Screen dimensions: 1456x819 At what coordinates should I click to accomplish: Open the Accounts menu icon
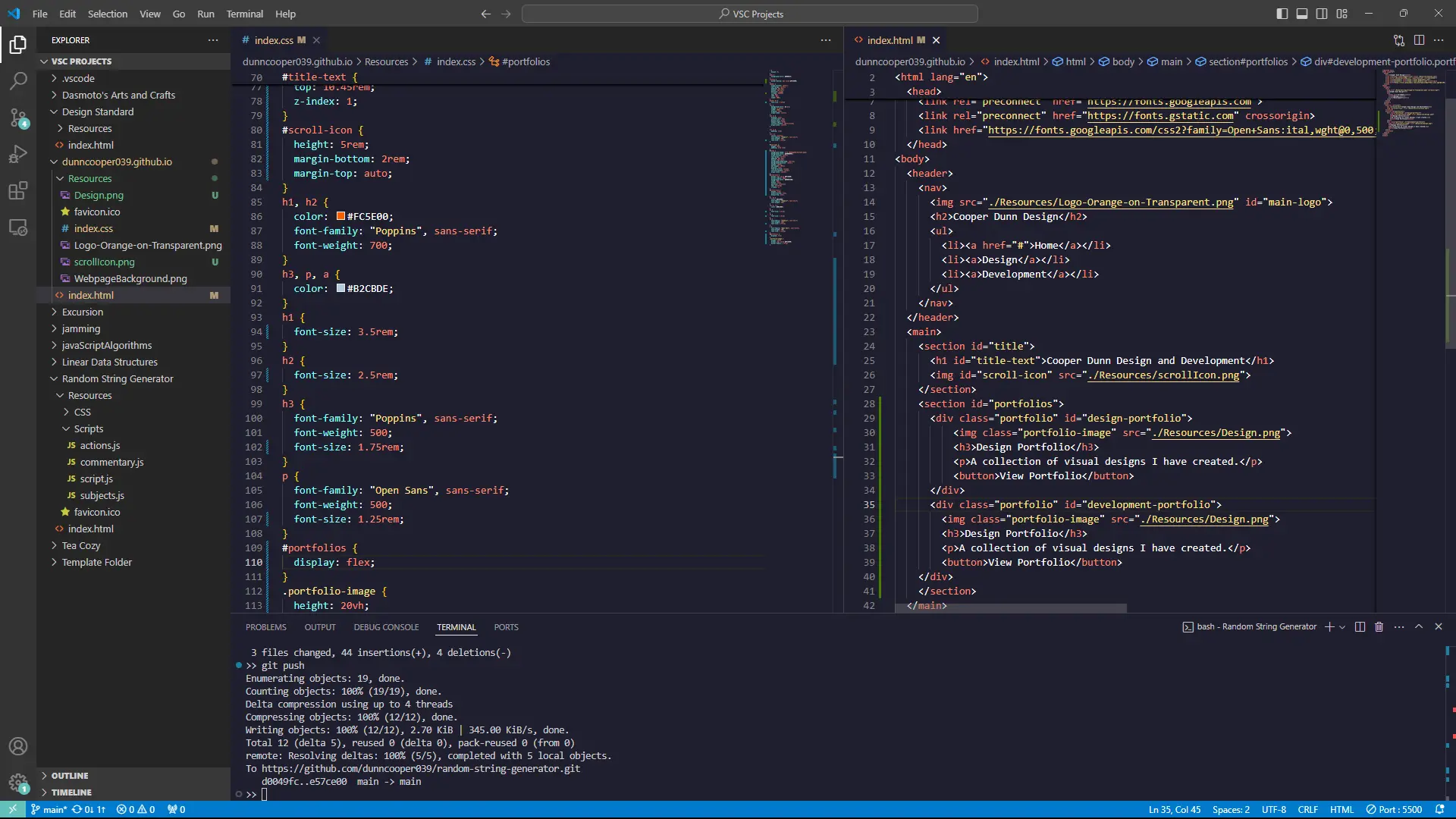coord(18,746)
